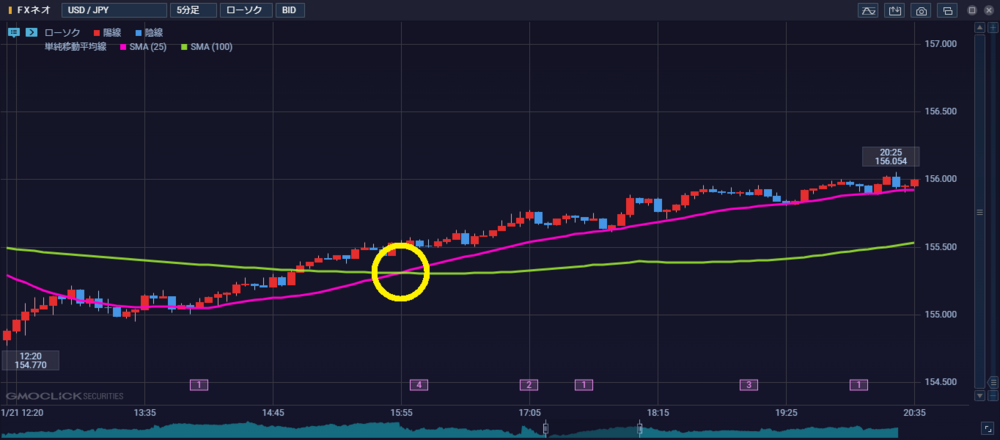The image size is (1000, 440).
Task: Open the technical indicator settings icon
Action: pyautogui.click(x=867, y=10)
